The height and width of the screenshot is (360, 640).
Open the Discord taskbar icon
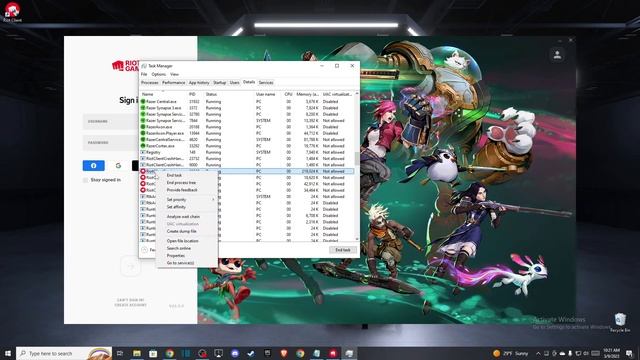point(235,353)
